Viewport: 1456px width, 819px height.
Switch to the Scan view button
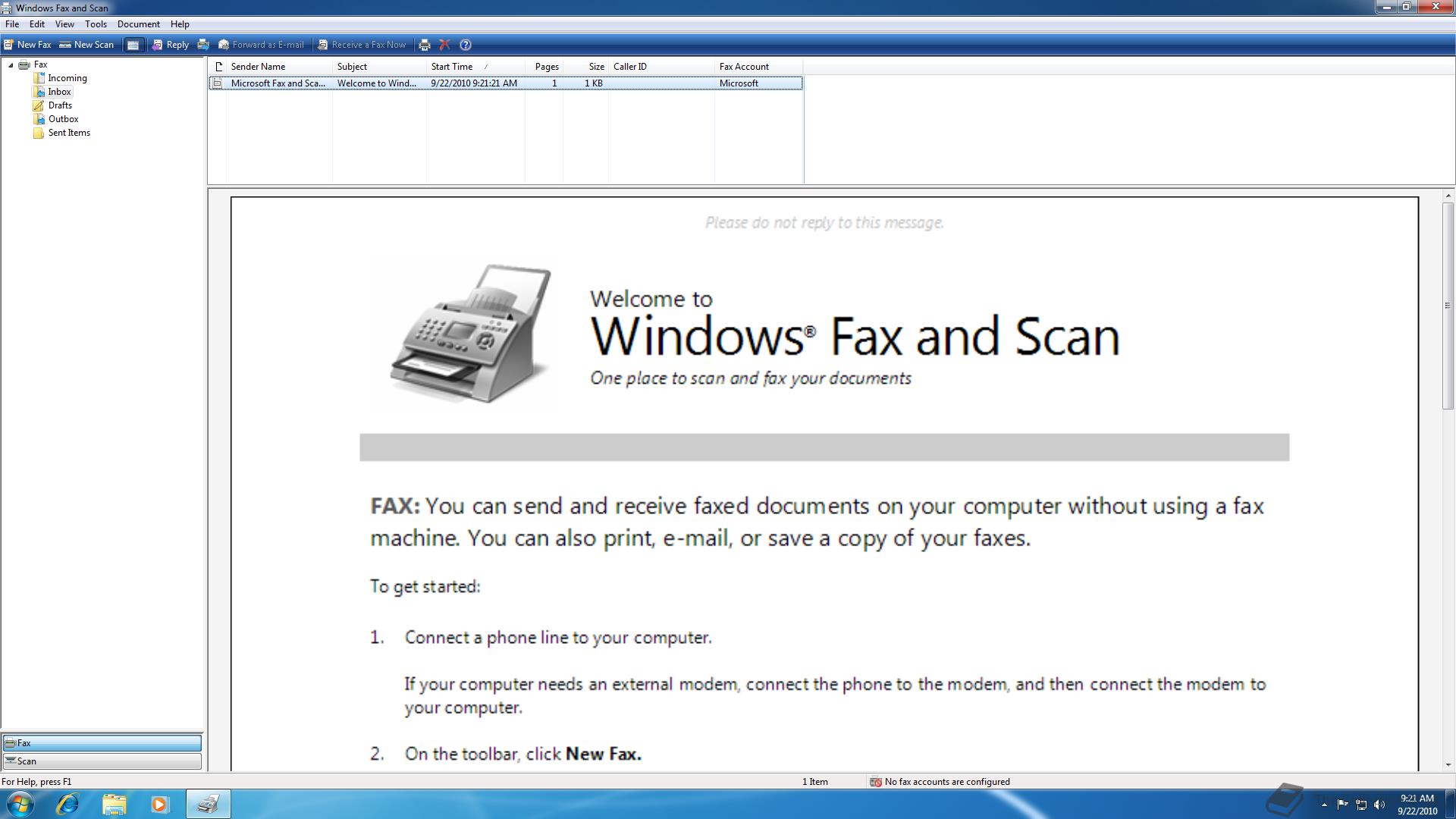(102, 761)
